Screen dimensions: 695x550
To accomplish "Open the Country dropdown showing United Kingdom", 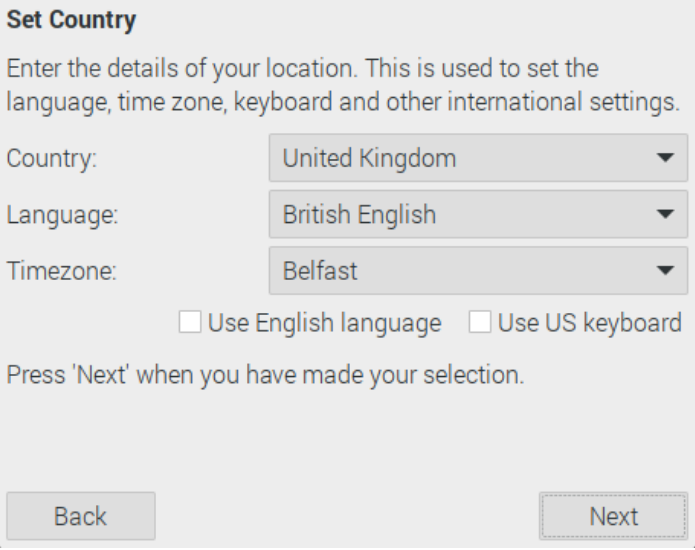I will (x=478, y=158).
